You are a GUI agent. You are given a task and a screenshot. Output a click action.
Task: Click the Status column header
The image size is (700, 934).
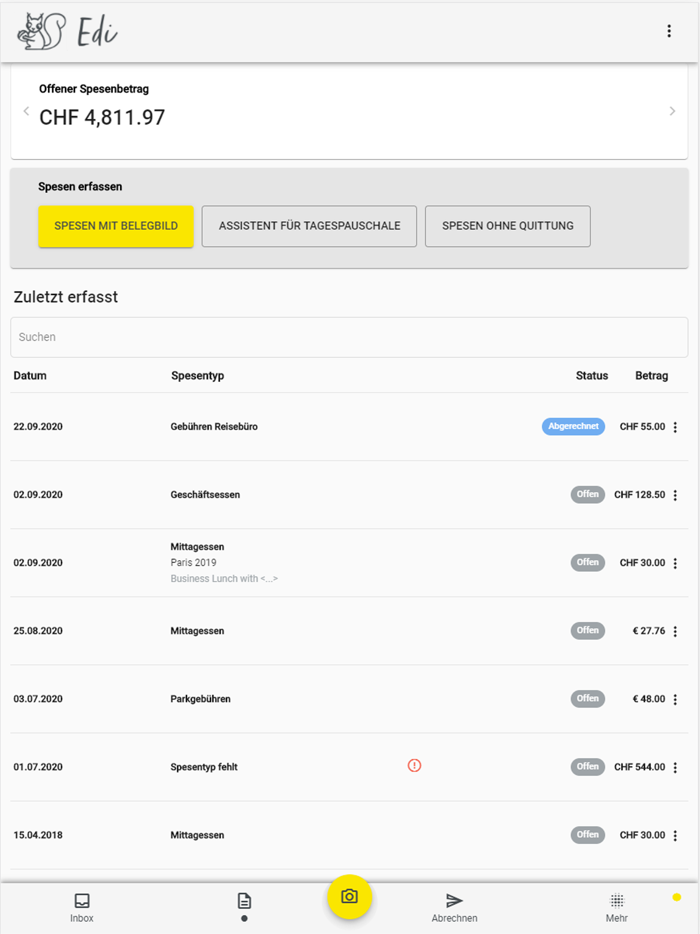point(592,376)
